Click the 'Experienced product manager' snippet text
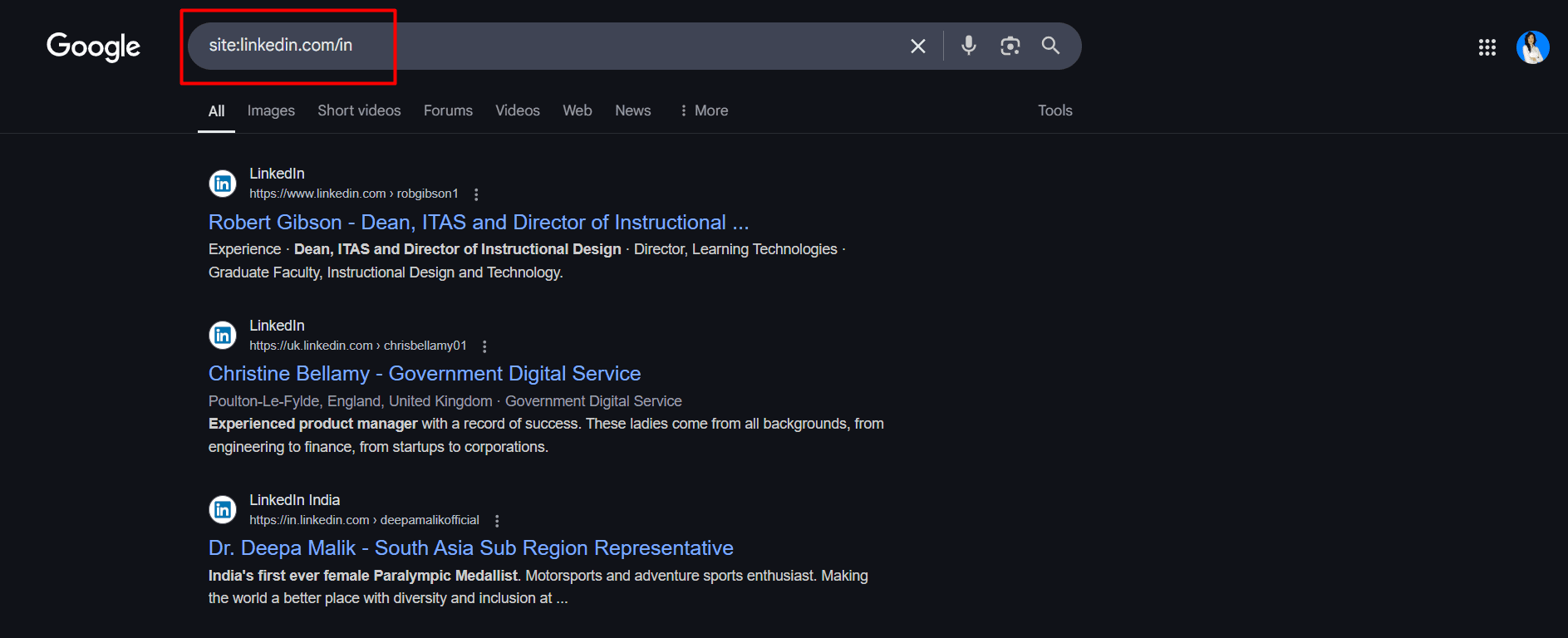Image resolution: width=1568 pixels, height=638 pixels. 313,424
